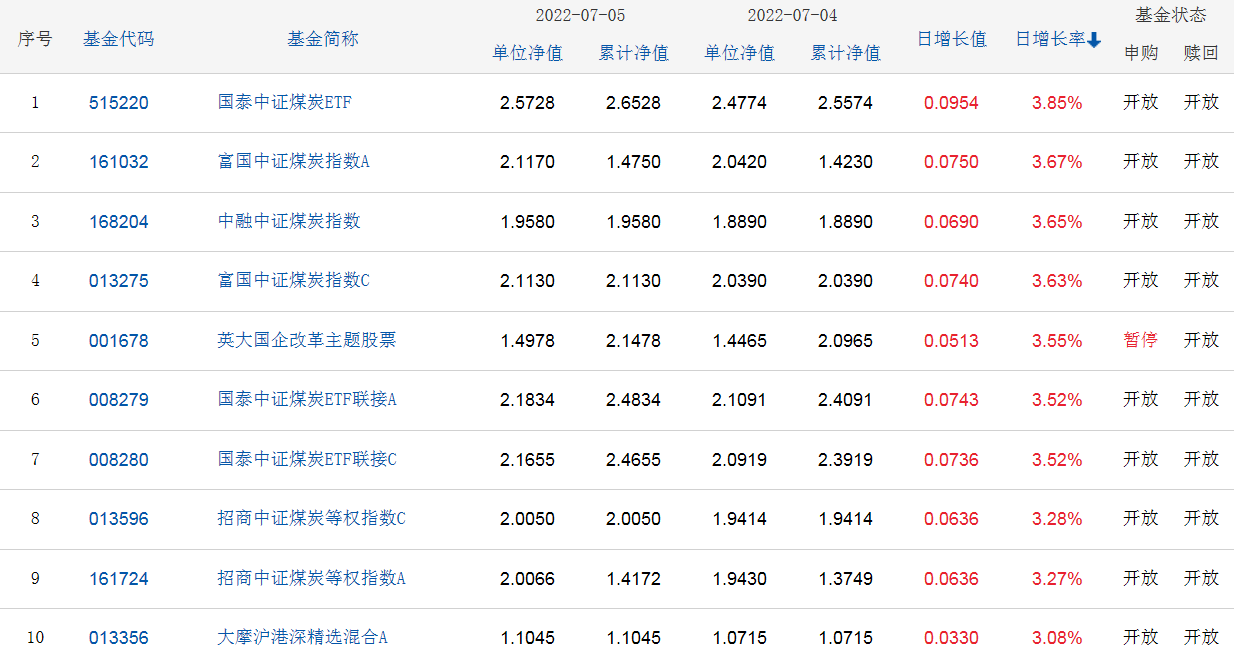
Task: Click 暂停 purchase status for 英大国企改革主题股票
Action: (1141, 340)
